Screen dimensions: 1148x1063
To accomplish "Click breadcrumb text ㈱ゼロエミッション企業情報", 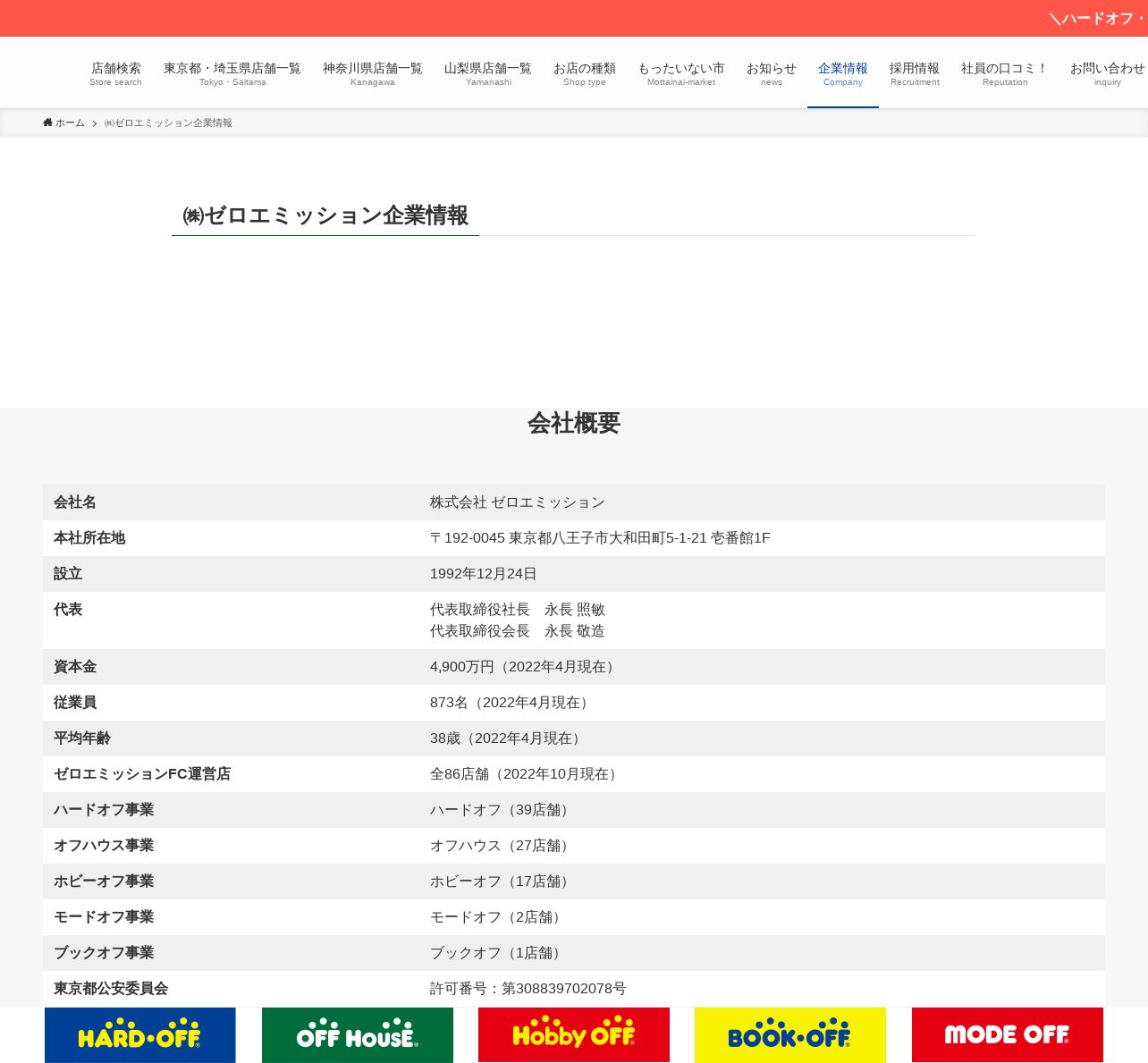I will coord(168,122).
